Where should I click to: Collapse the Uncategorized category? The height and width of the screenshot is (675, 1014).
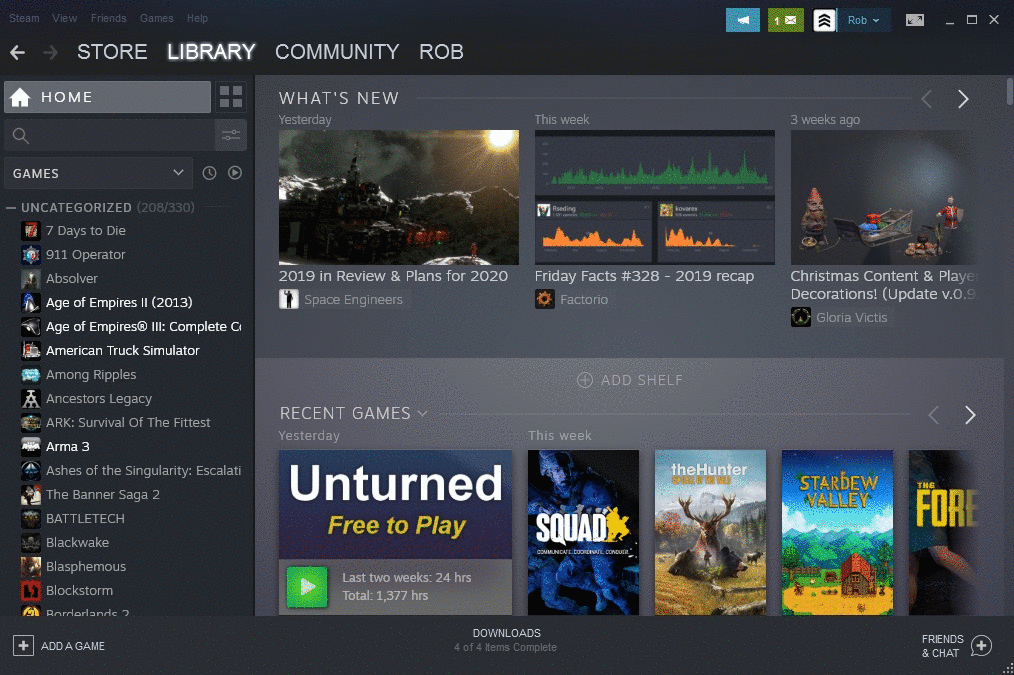click(x=11, y=208)
